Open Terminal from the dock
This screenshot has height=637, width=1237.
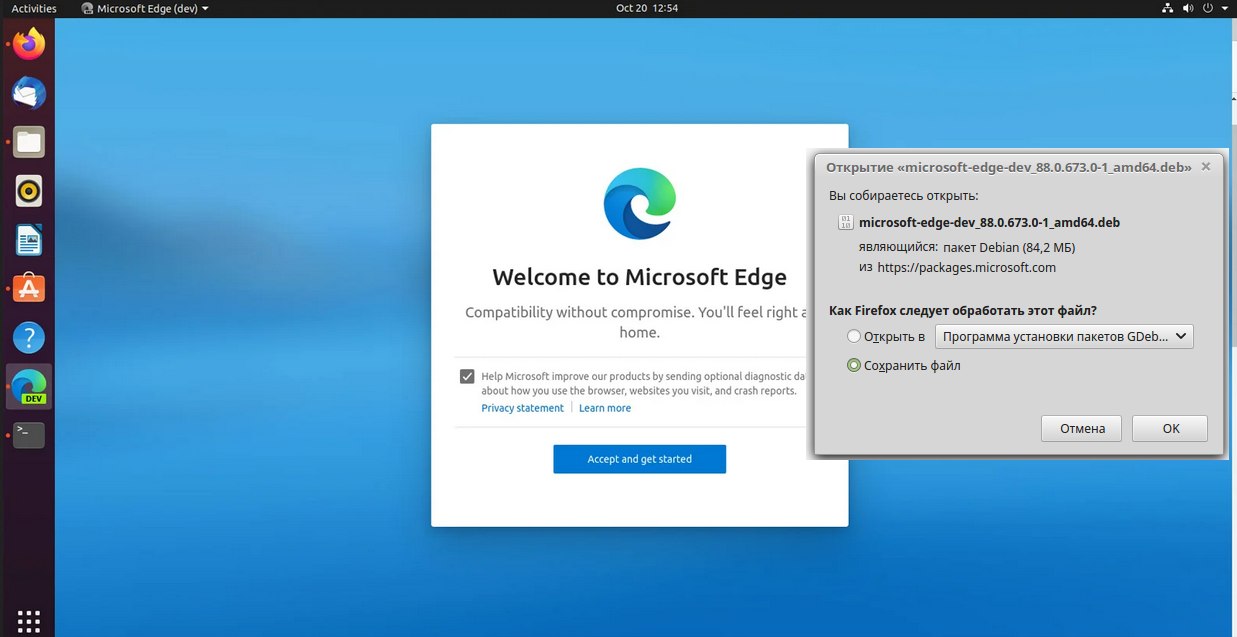pyautogui.click(x=29, y=435)
